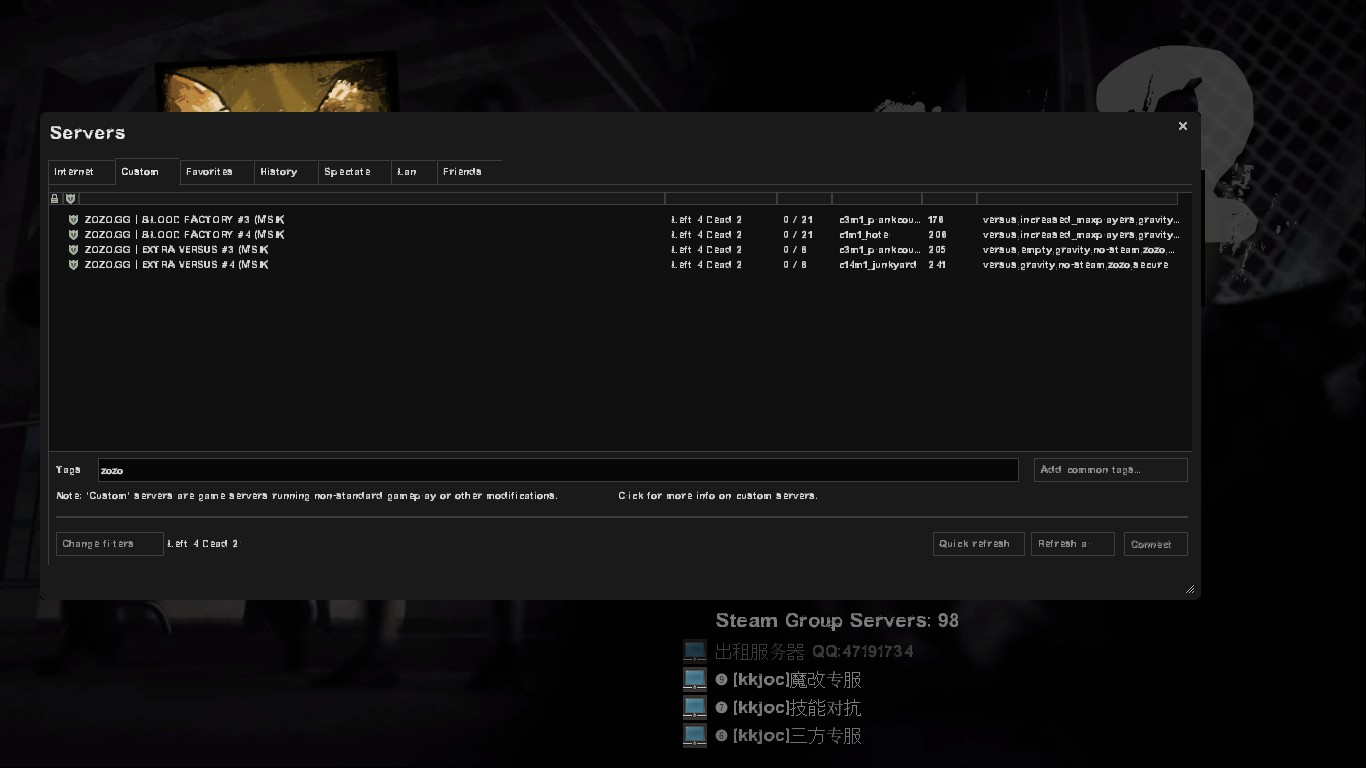Click the Quick refresh button
Viewport: 1366px width, 768px height.
[x=979, y=544]
